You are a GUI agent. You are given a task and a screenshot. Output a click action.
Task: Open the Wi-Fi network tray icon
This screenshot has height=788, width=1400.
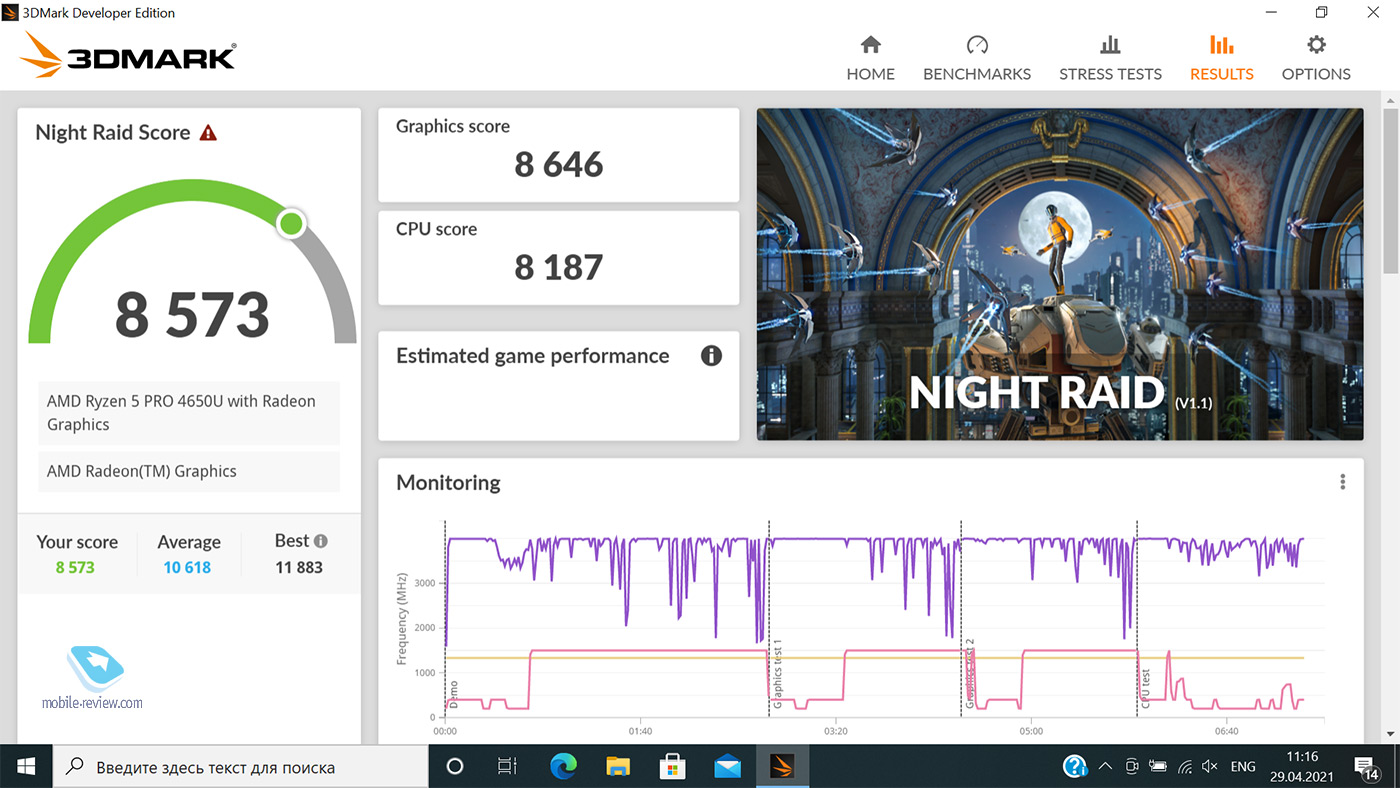point(1185,767)
